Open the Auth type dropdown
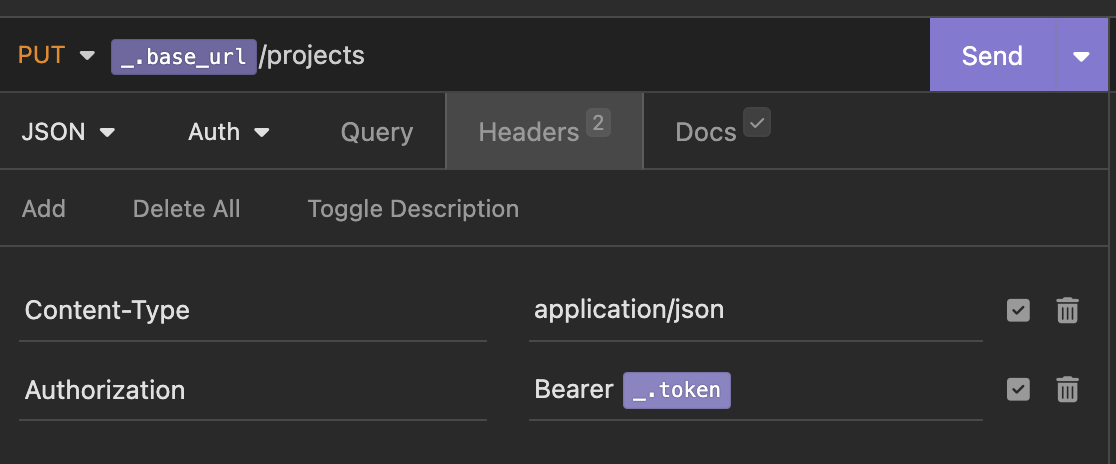This screenshot has width=1116, height=464. point(229,132)
